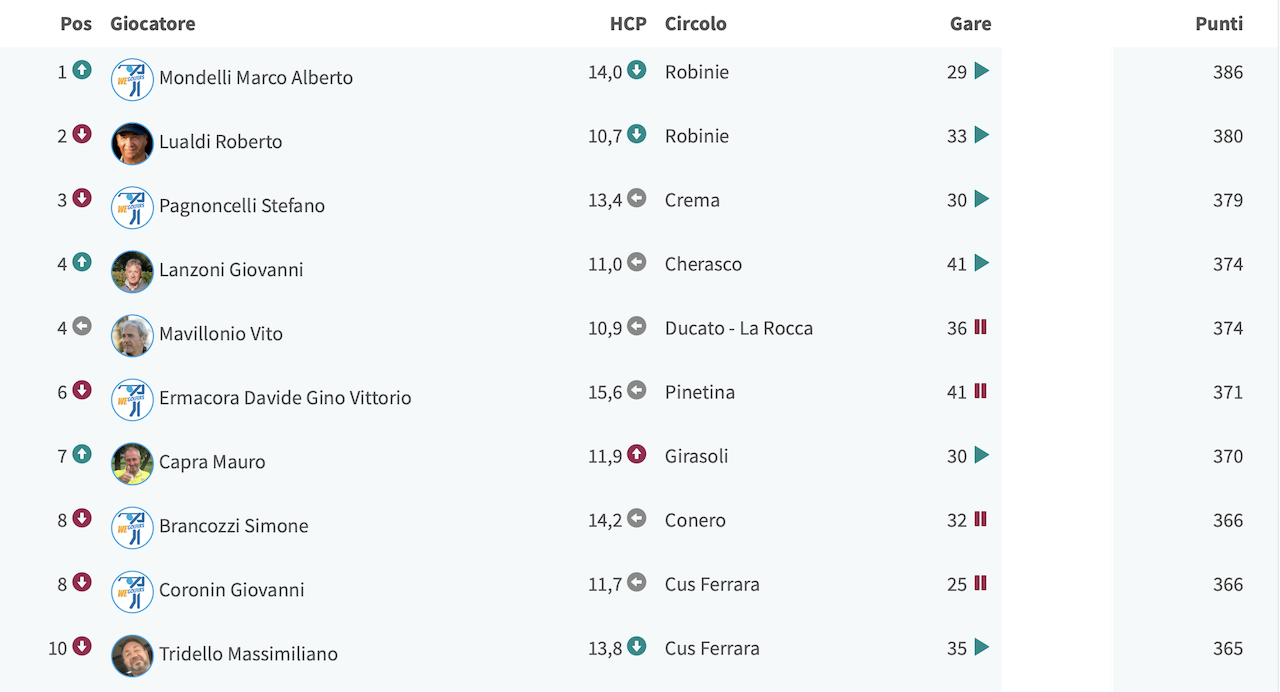Open player Mondelli Marco Alberto
Screen dimensions: 1280x692
tap(256, 78)
